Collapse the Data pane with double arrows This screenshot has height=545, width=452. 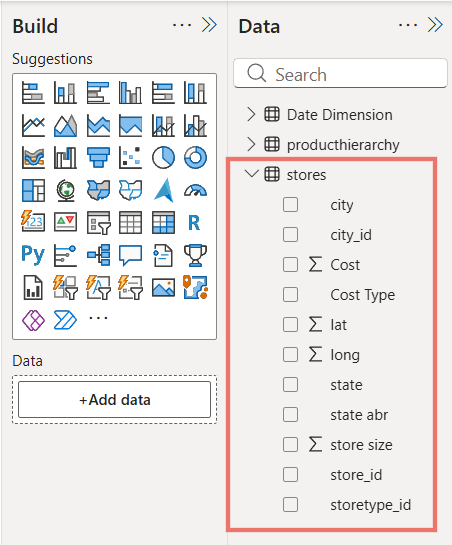(435, 25)
